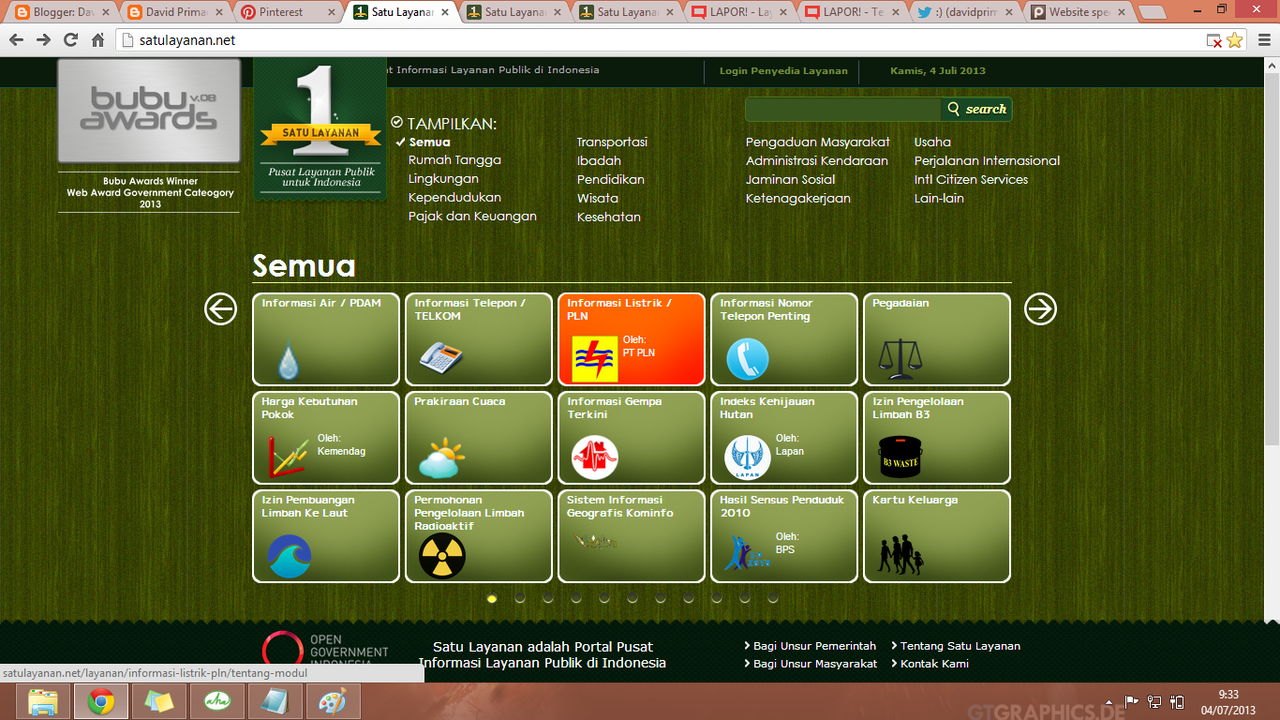Filter by Pengaduan Masyarakat category
The width and height of the screenshot is (1280, 720).
pyautogui.click(x=818, y=142)
